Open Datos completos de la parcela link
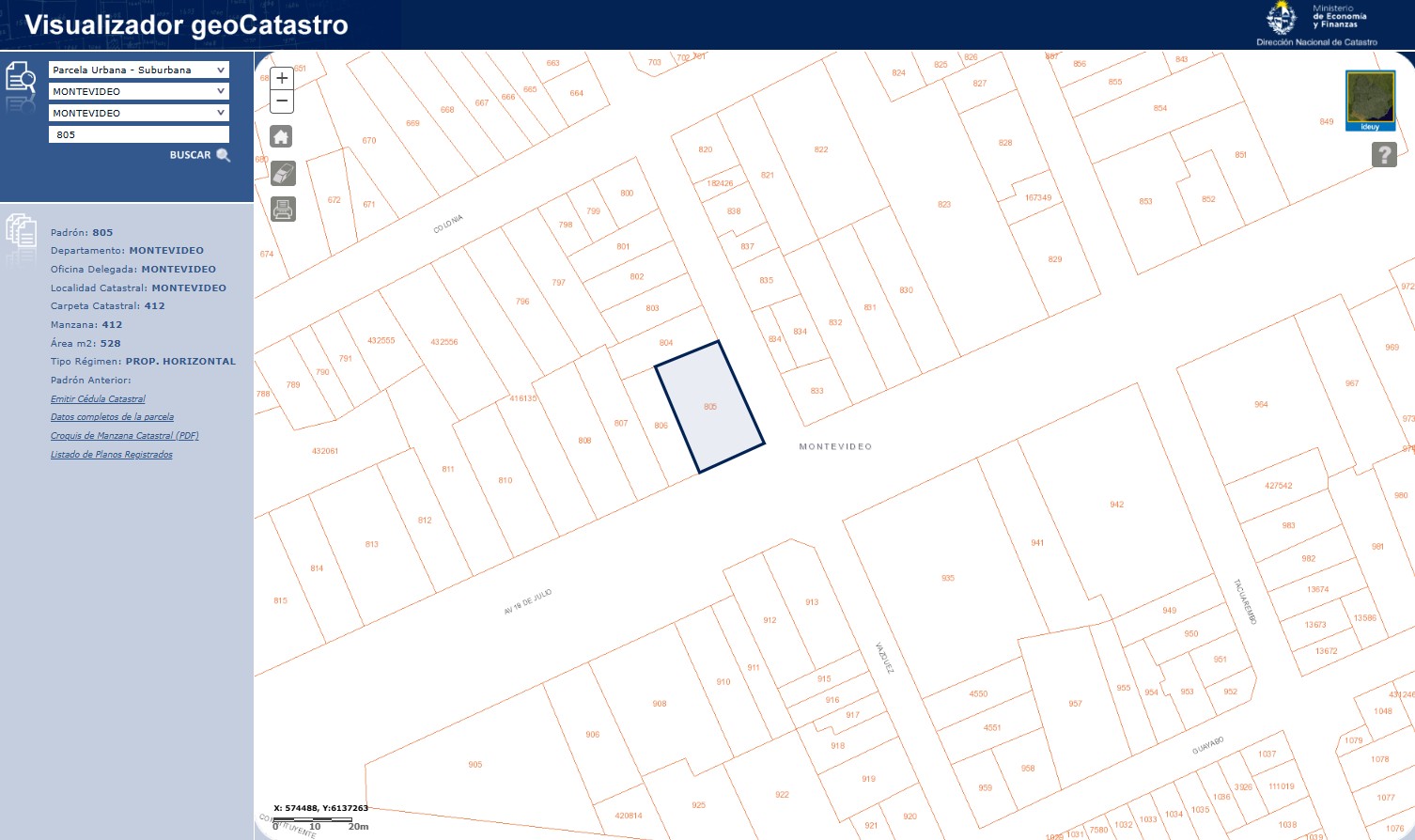 (112, 417)
